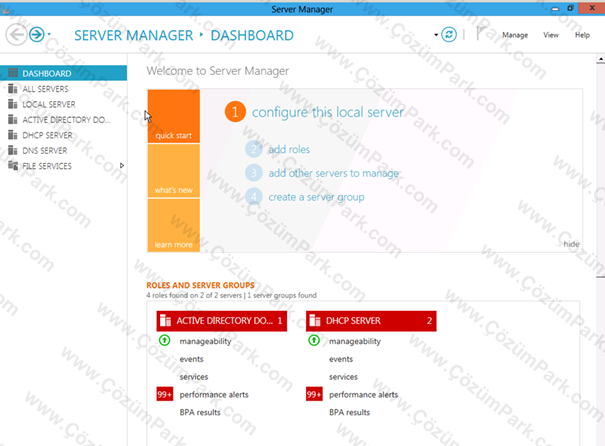Expand the File Services submenu arrow
The height and width of the screenshot is (446, 605).
click(122, 166)
